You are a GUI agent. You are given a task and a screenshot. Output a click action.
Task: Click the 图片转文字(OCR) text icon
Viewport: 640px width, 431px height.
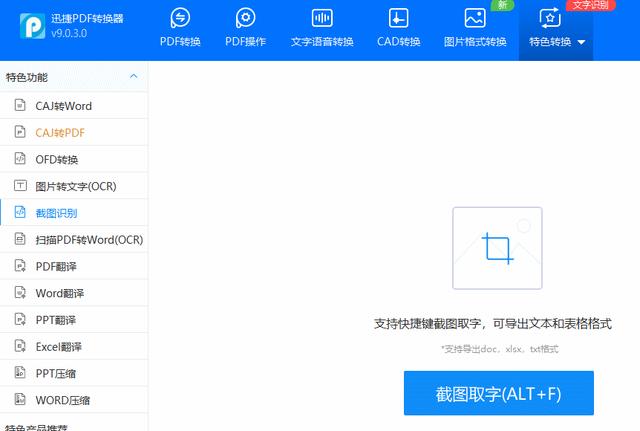20,186
